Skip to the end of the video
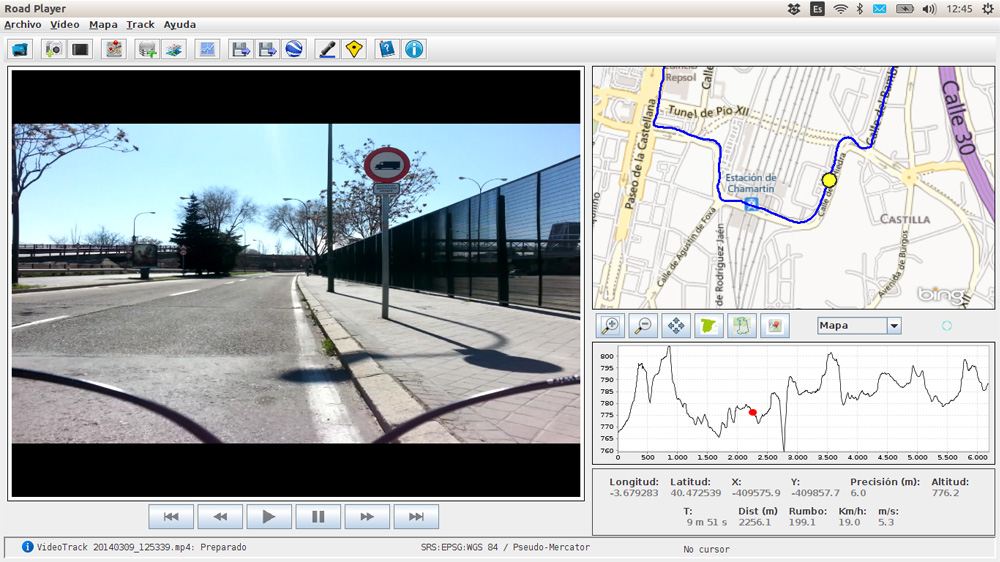 pos(416,517)
